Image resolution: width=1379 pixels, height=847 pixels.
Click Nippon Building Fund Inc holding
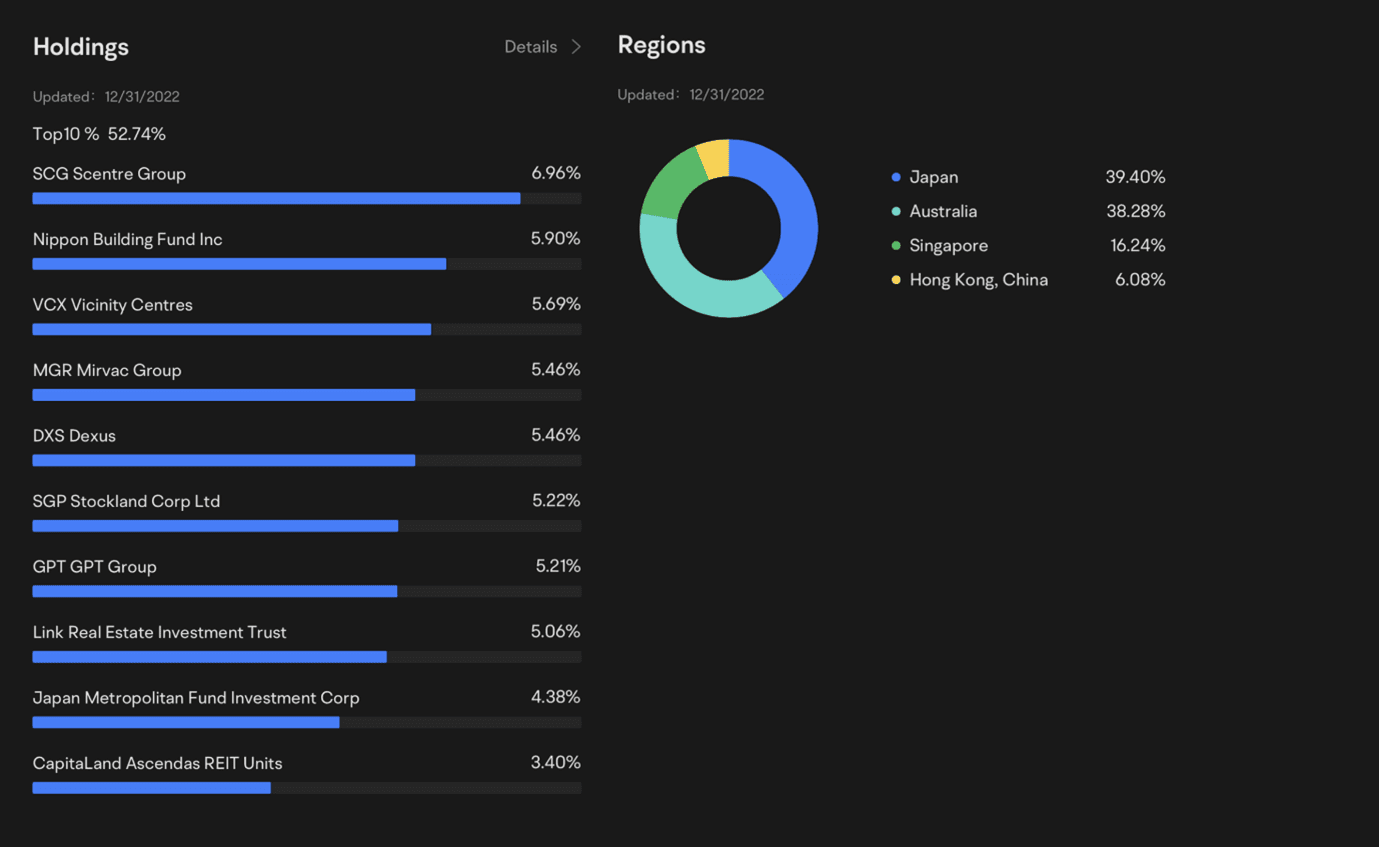pyautogui.click(x=127, y=240)
